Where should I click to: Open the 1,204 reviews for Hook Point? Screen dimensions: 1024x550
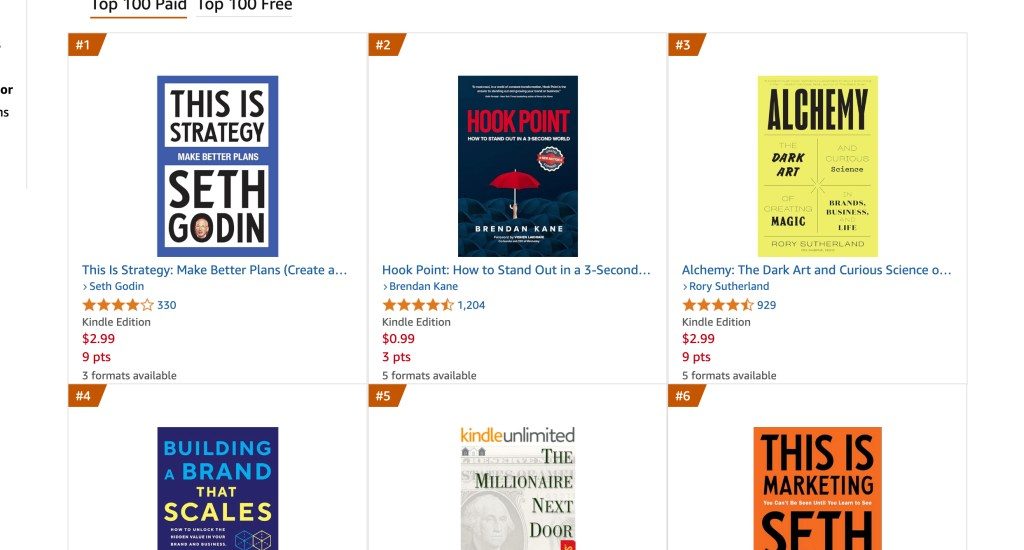(471, 305)
